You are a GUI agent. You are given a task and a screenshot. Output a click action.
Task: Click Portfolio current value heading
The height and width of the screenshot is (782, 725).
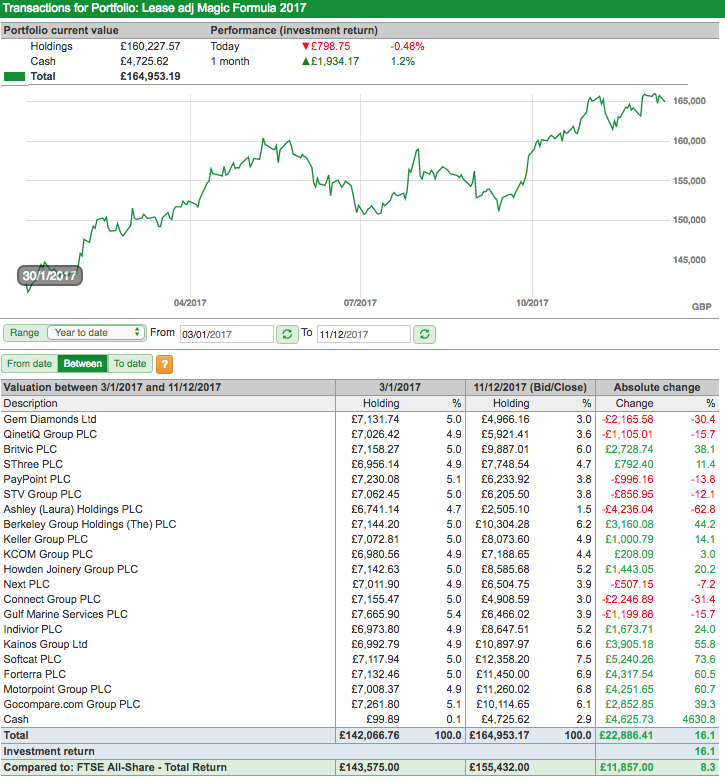point(61,30)
